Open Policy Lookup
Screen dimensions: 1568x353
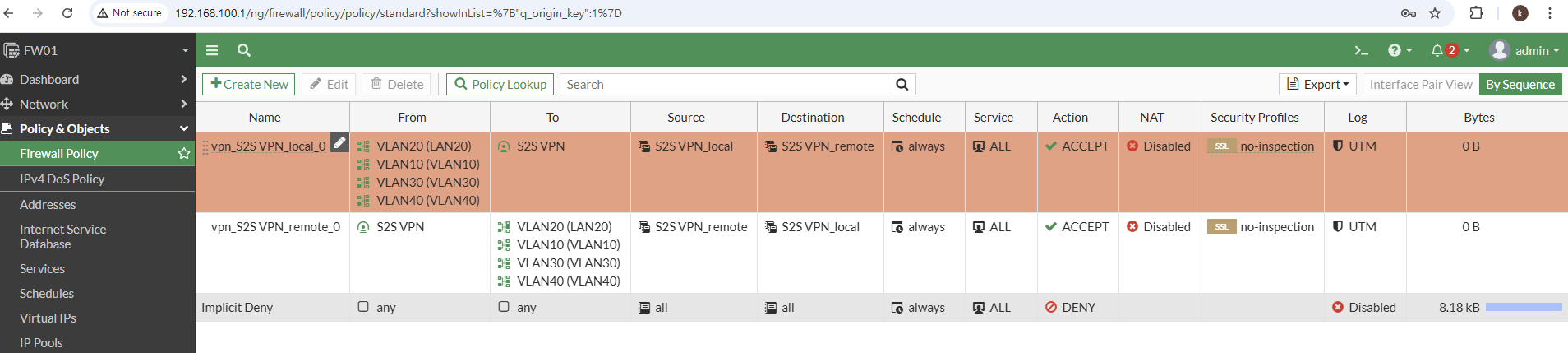500,84
